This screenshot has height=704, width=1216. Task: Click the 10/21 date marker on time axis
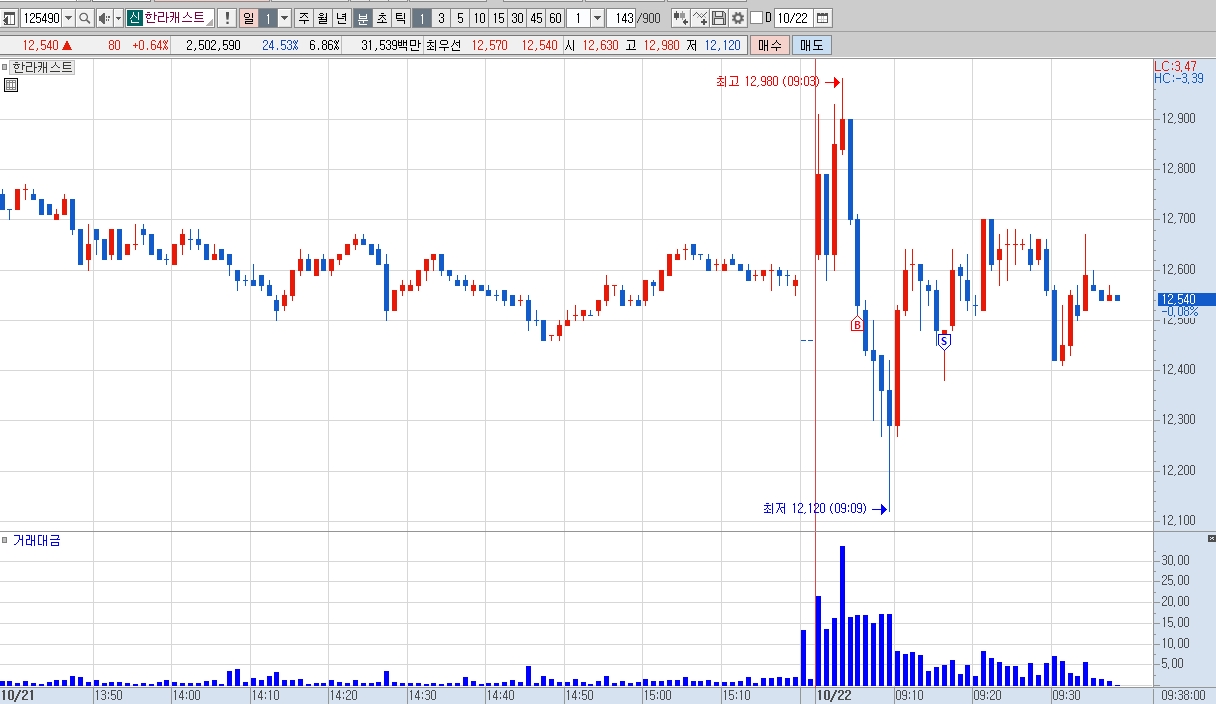(17, 694)
